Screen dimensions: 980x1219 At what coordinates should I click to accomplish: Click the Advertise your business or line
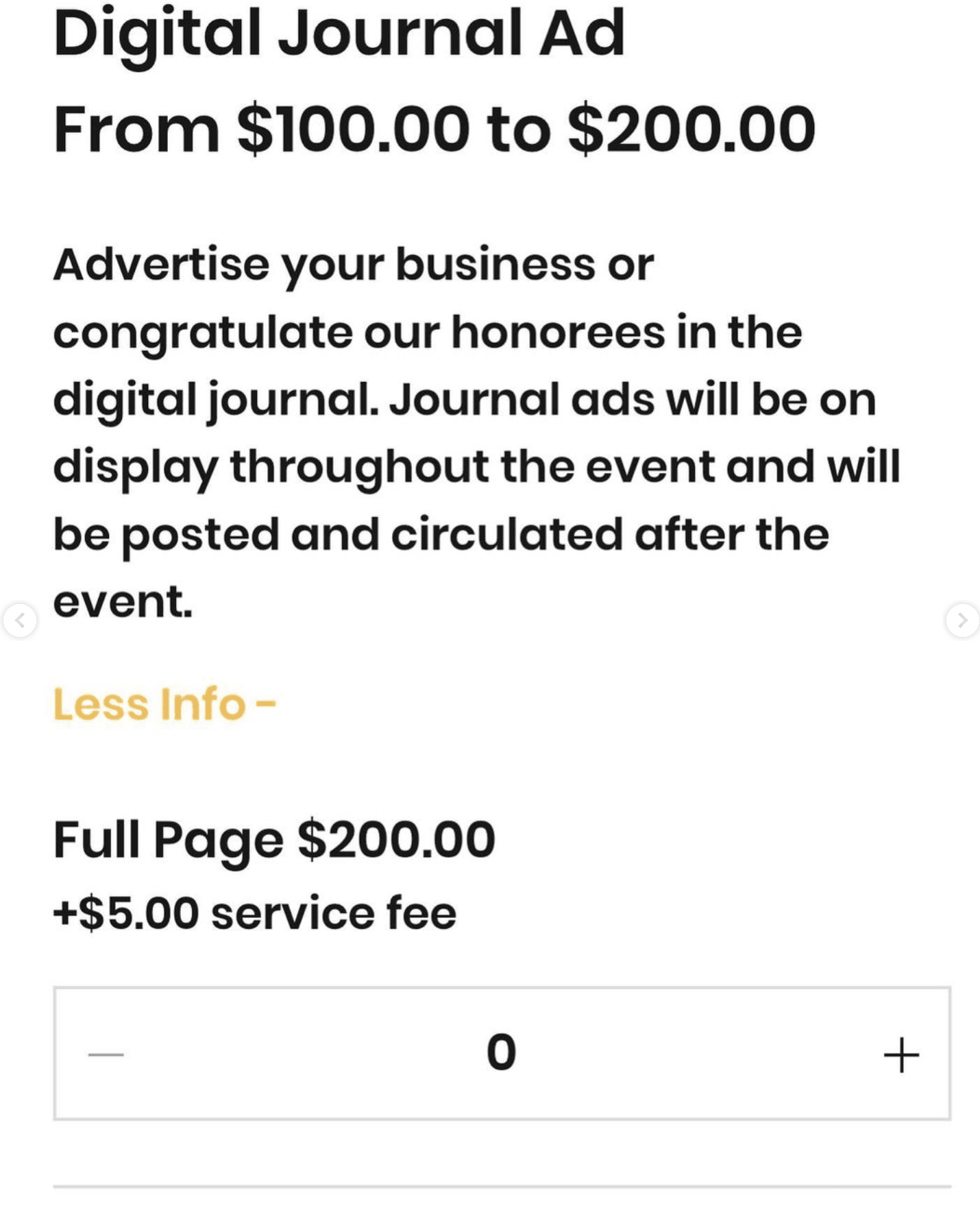tap(354, 266)
